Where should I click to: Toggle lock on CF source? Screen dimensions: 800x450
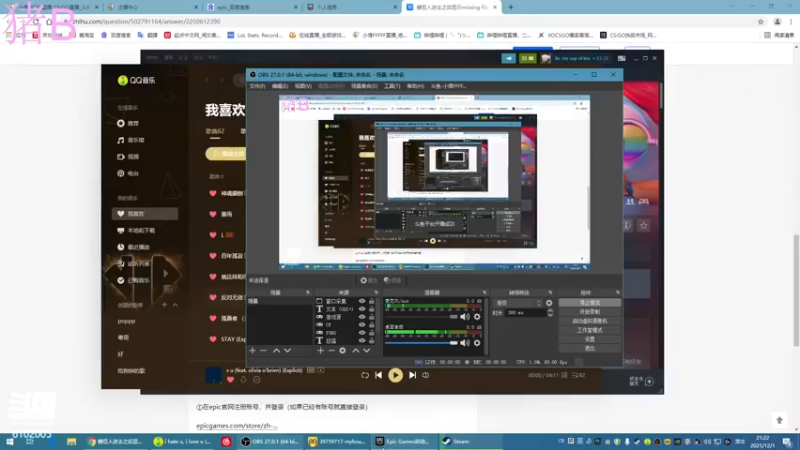click(x=371, y=324)
